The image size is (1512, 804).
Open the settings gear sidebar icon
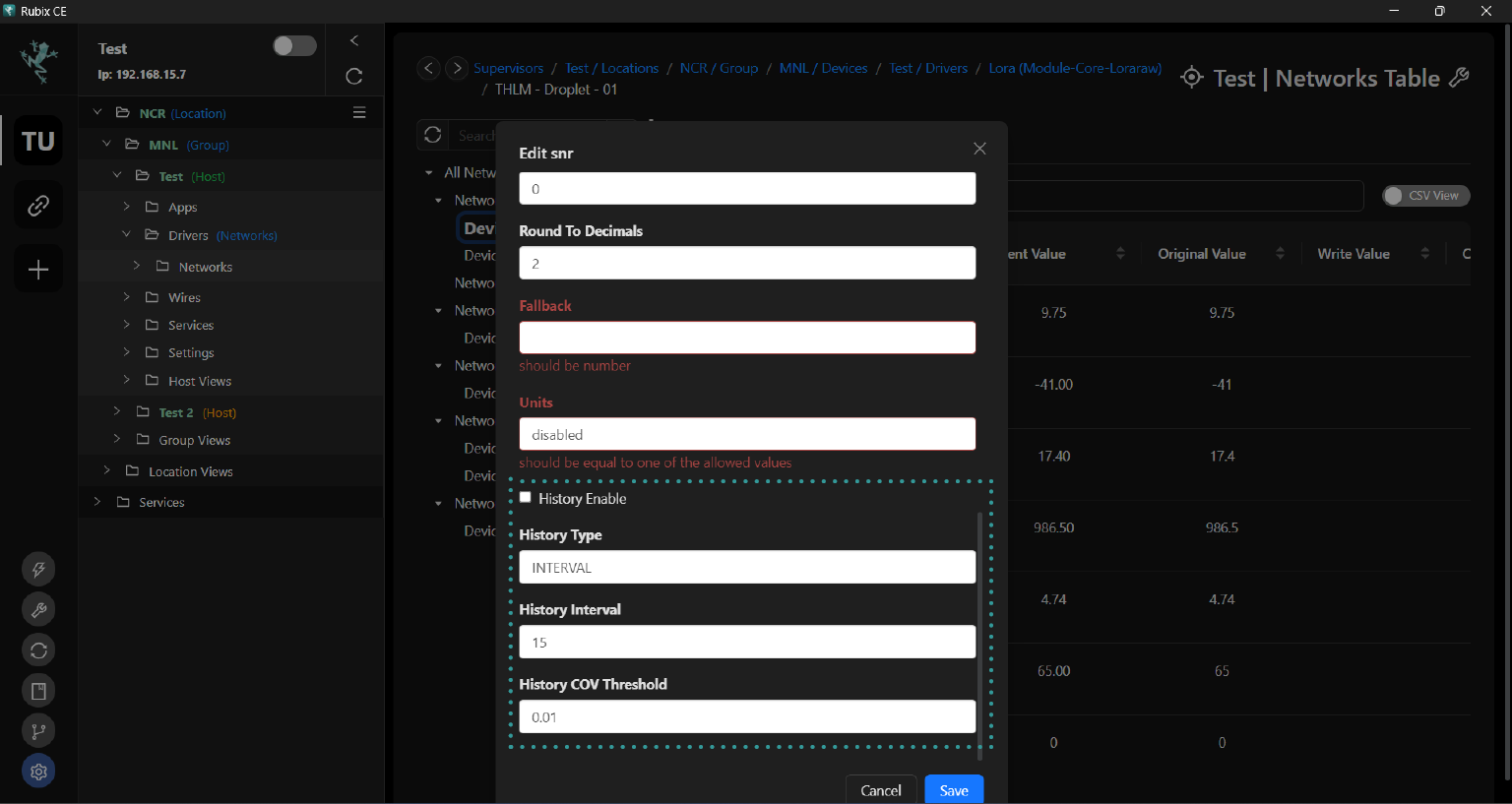coord(38,772)
